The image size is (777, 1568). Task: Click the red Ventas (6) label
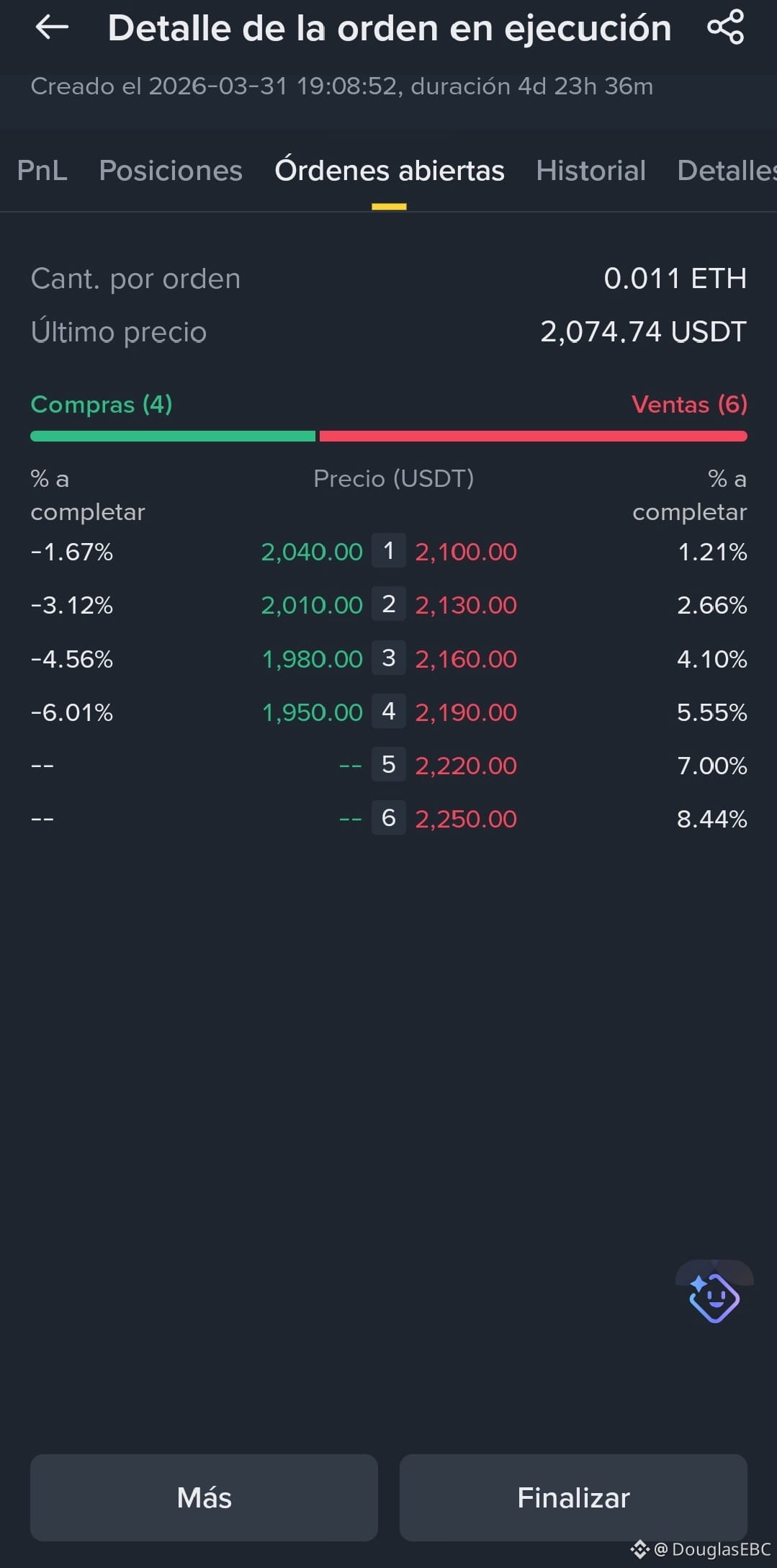click(689, 404)
